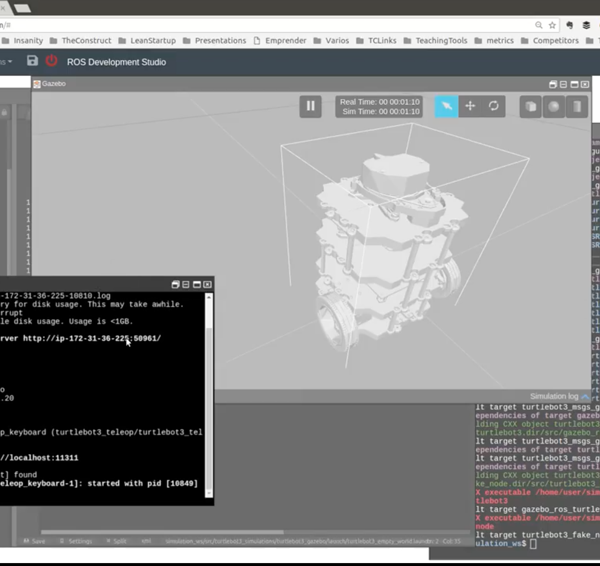Maximize the Gazebo window
This screenshot has height=566, width=600.
(x=574, y=84)
